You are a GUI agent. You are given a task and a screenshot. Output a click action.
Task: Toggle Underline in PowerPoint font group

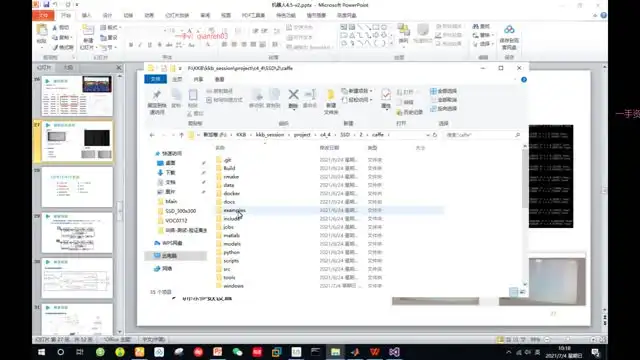click(150, 45)
